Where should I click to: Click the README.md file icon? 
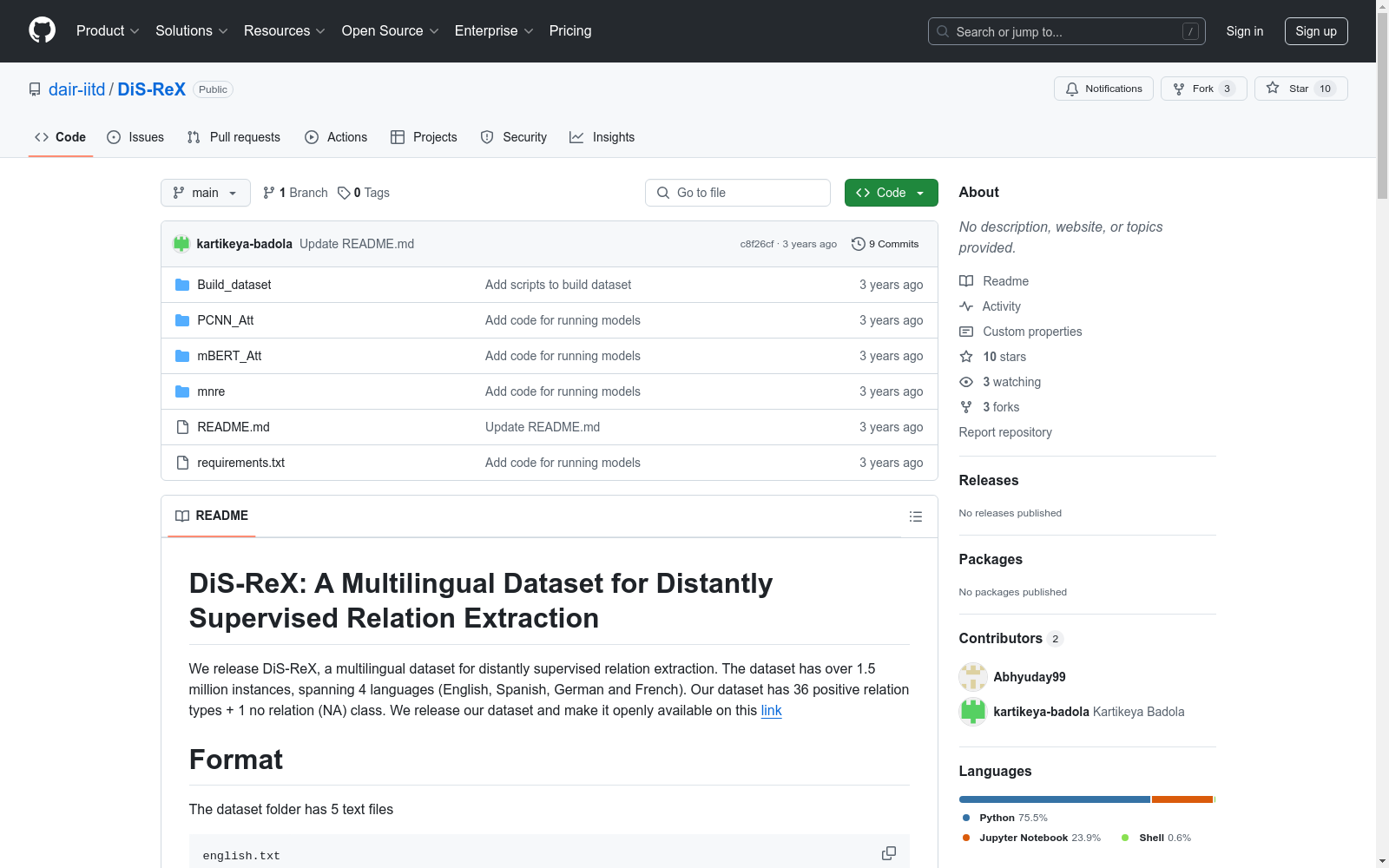(182, 427)
